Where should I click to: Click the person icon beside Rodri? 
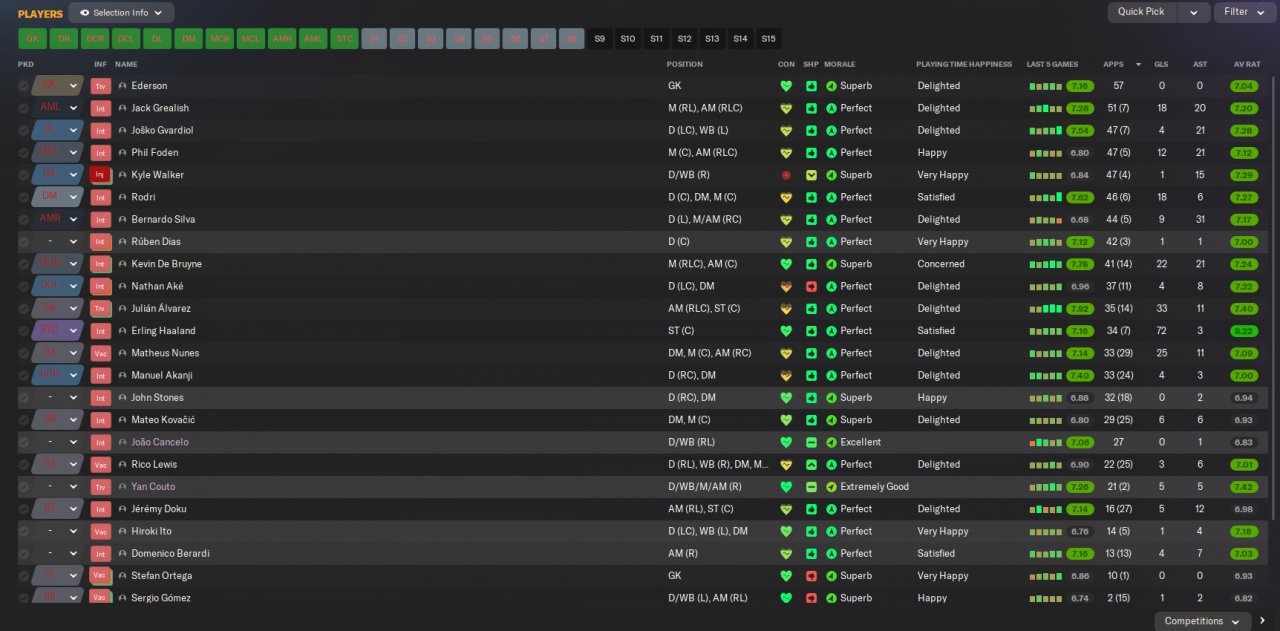(122, 197)
